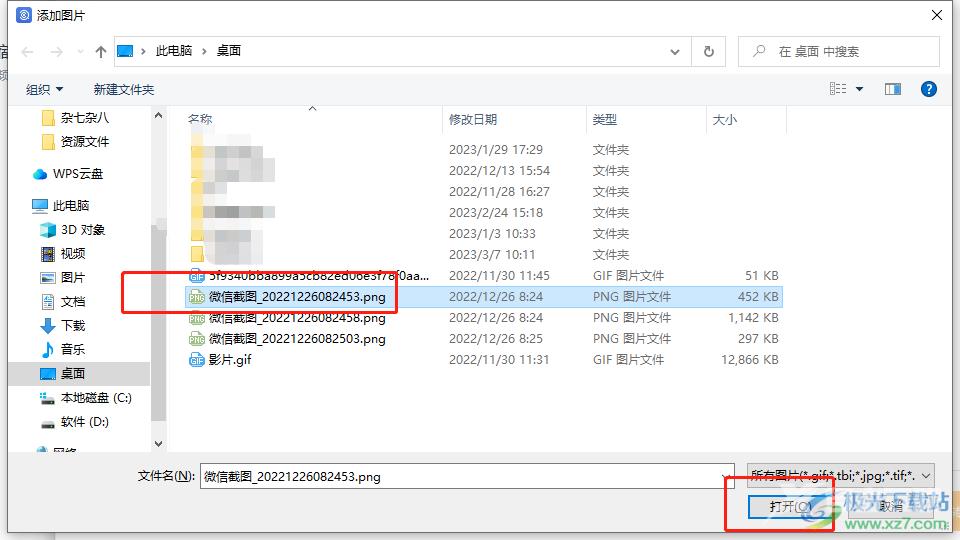The image size is (960, 540).
Task: Close the 添加图片 dialog
Action: [937, 15]
